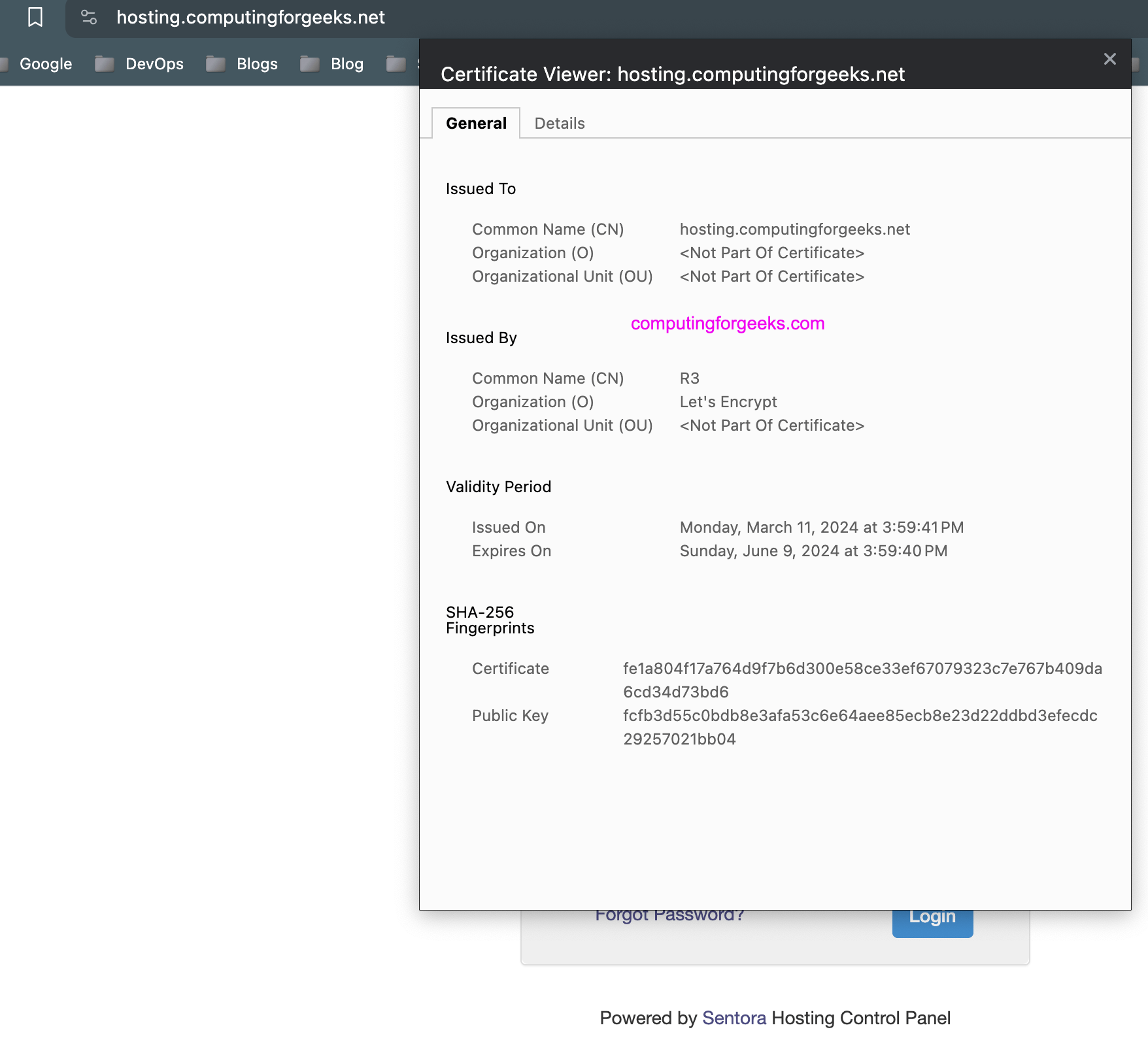1148x1055 pixels.
Task: Click the bookmark flag icon left of address bar
Action: pyautogui.click(x=35, y=17)
